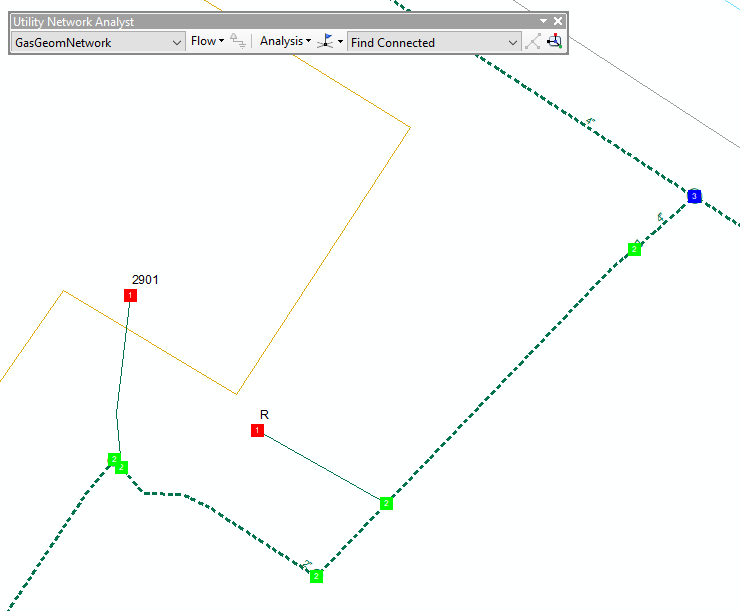
Task: Open the Flow menu
Action: [207, 41]
